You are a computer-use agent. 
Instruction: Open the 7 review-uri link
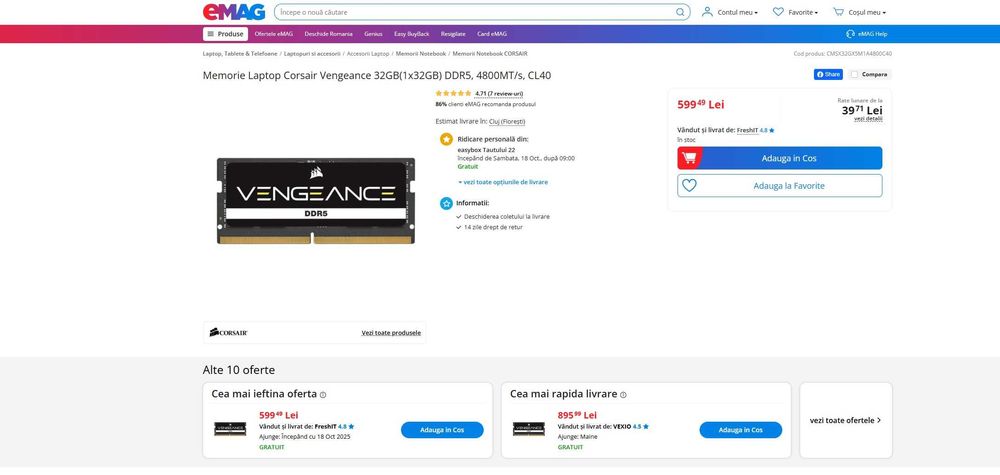[x=499, y=93]
